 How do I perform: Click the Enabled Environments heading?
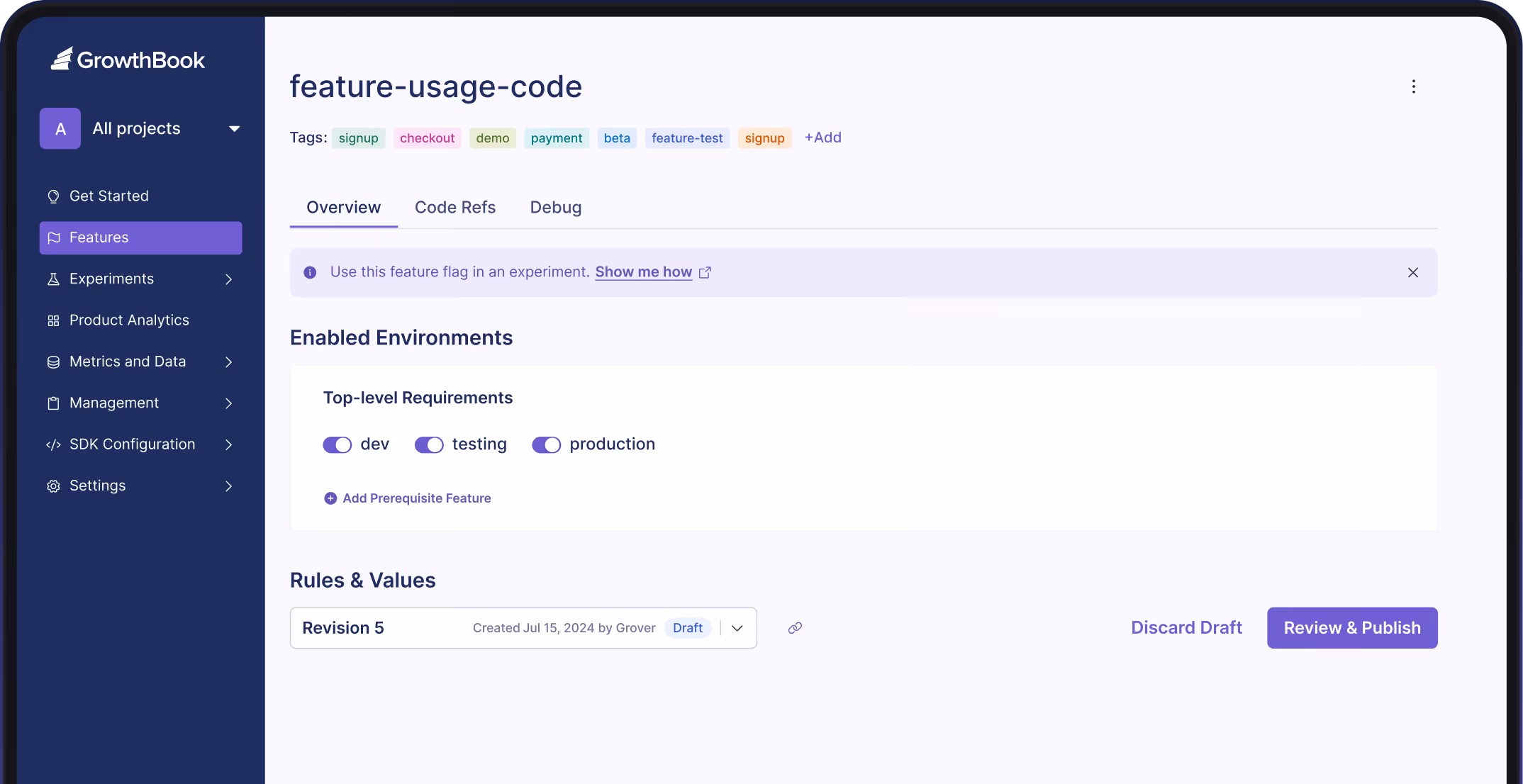pyautogui.click(x=401, y=338)
